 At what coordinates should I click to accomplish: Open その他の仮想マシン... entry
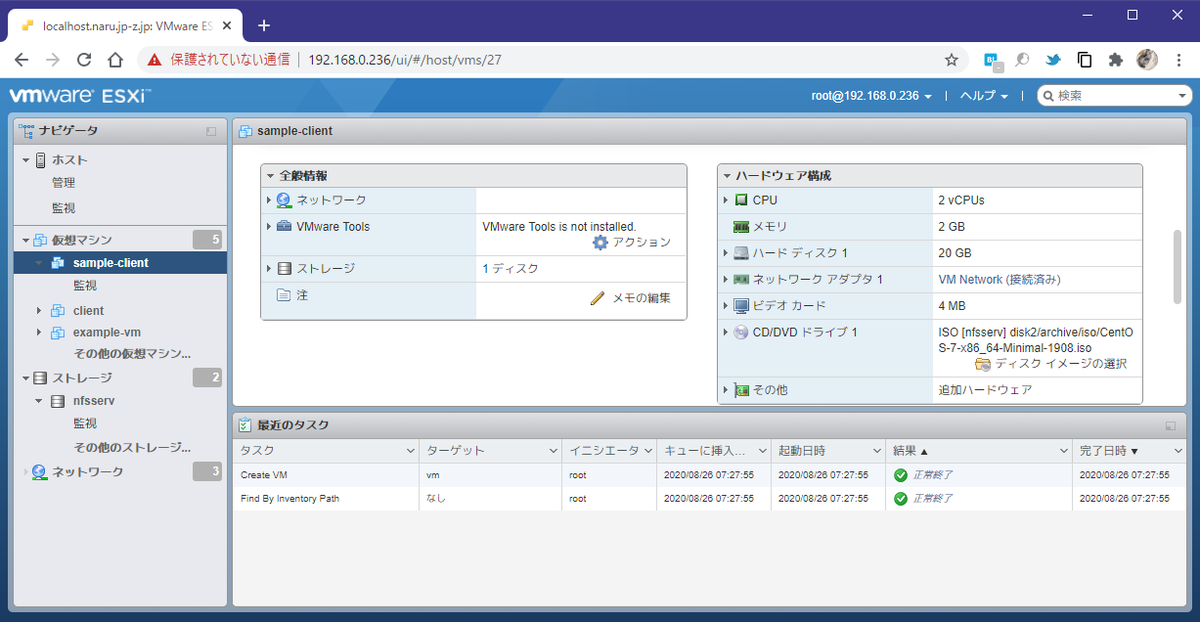(x=132, y=354)
